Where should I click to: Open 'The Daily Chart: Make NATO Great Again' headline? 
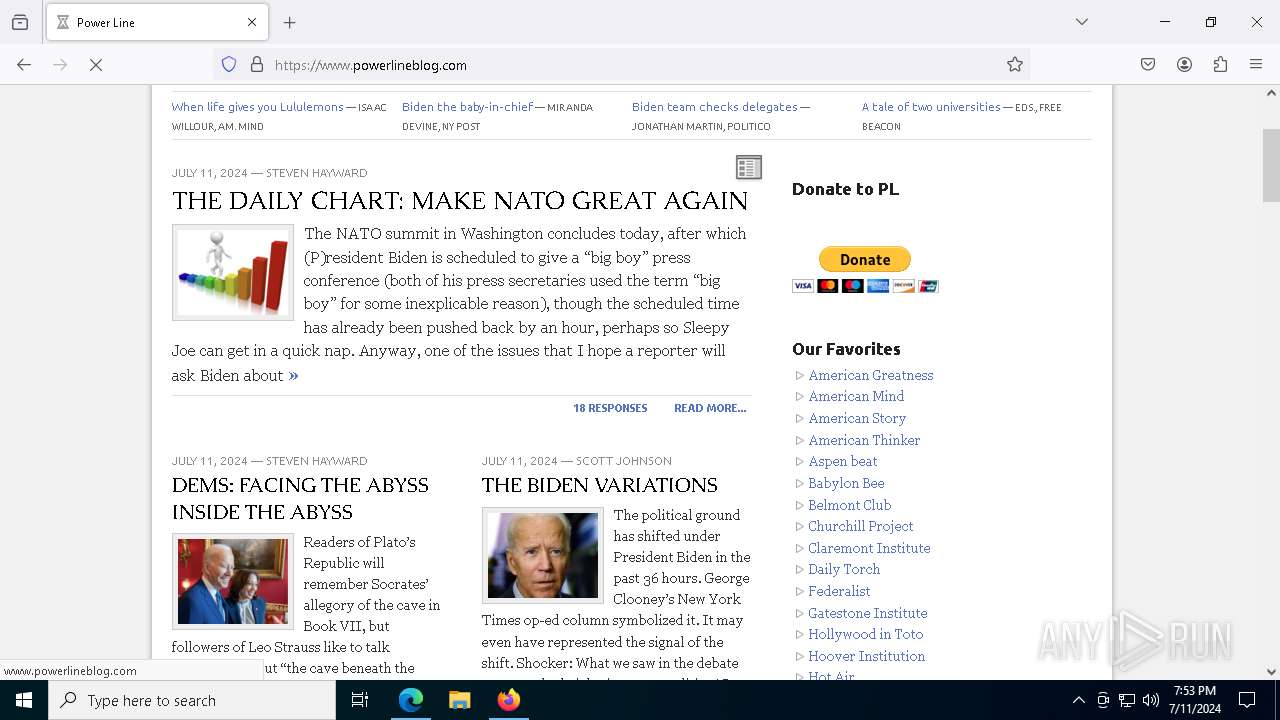tap(460, 200)
